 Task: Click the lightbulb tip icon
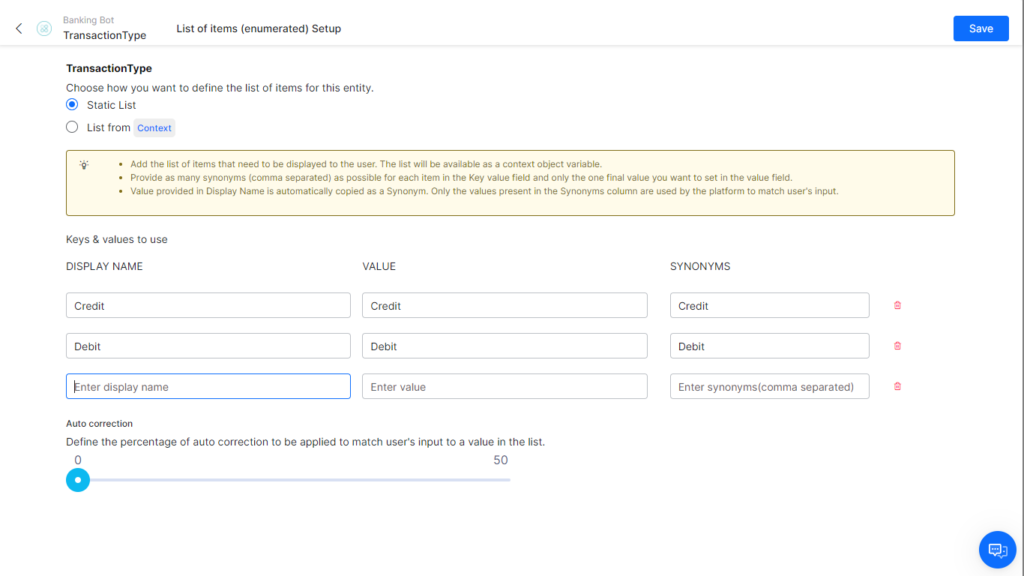[83, 165]
